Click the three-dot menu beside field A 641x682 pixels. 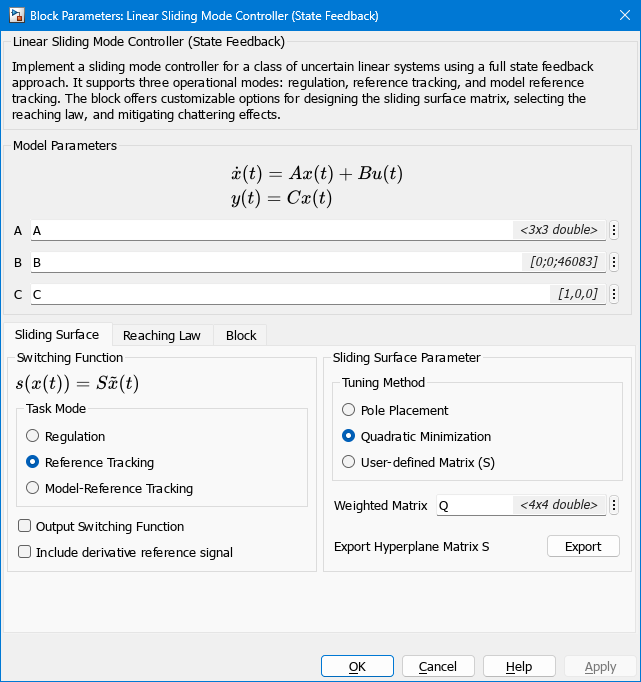click(x=613, y=230)
